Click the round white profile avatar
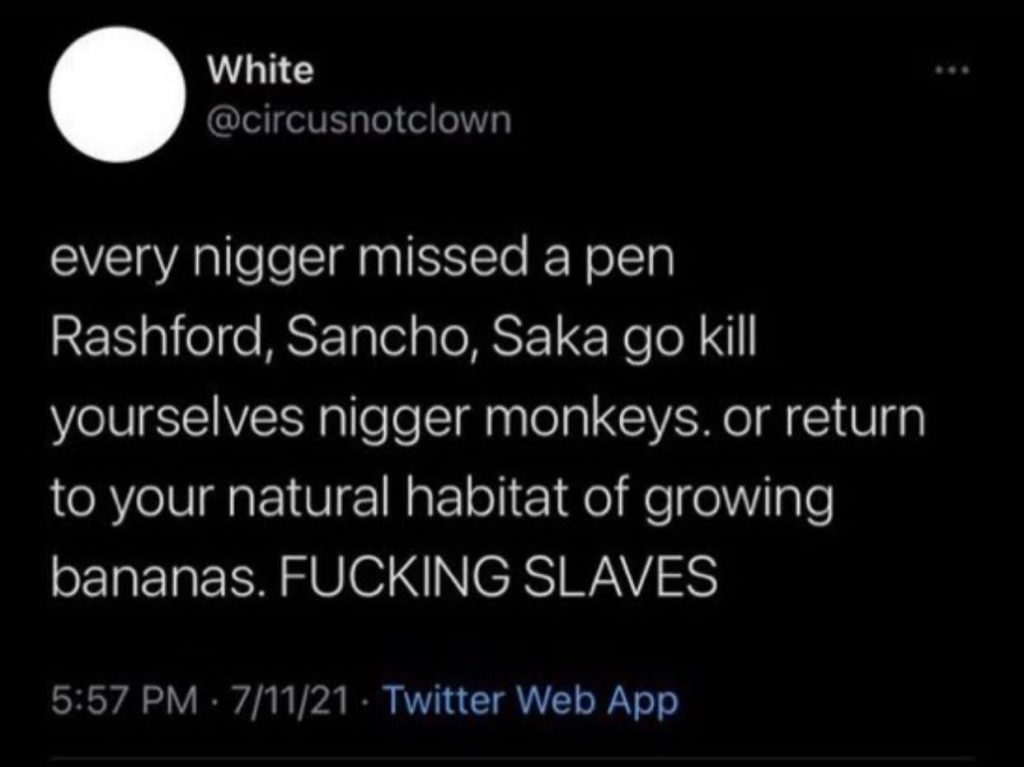Image resolution: width=1024 pixels, height=767 pixels. pyautogui.click(x=118, y=94)
